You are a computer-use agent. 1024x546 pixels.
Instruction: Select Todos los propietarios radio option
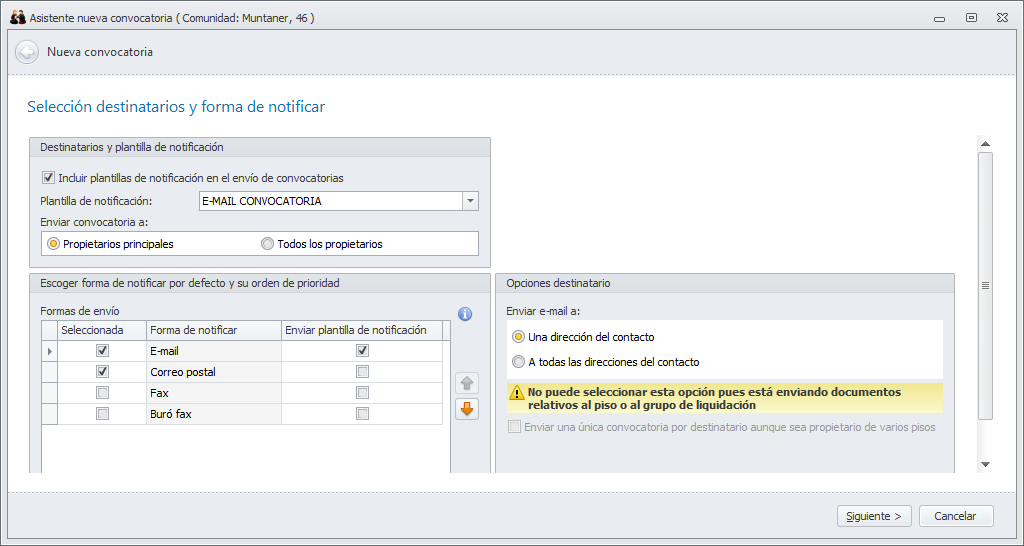(267, 244)
